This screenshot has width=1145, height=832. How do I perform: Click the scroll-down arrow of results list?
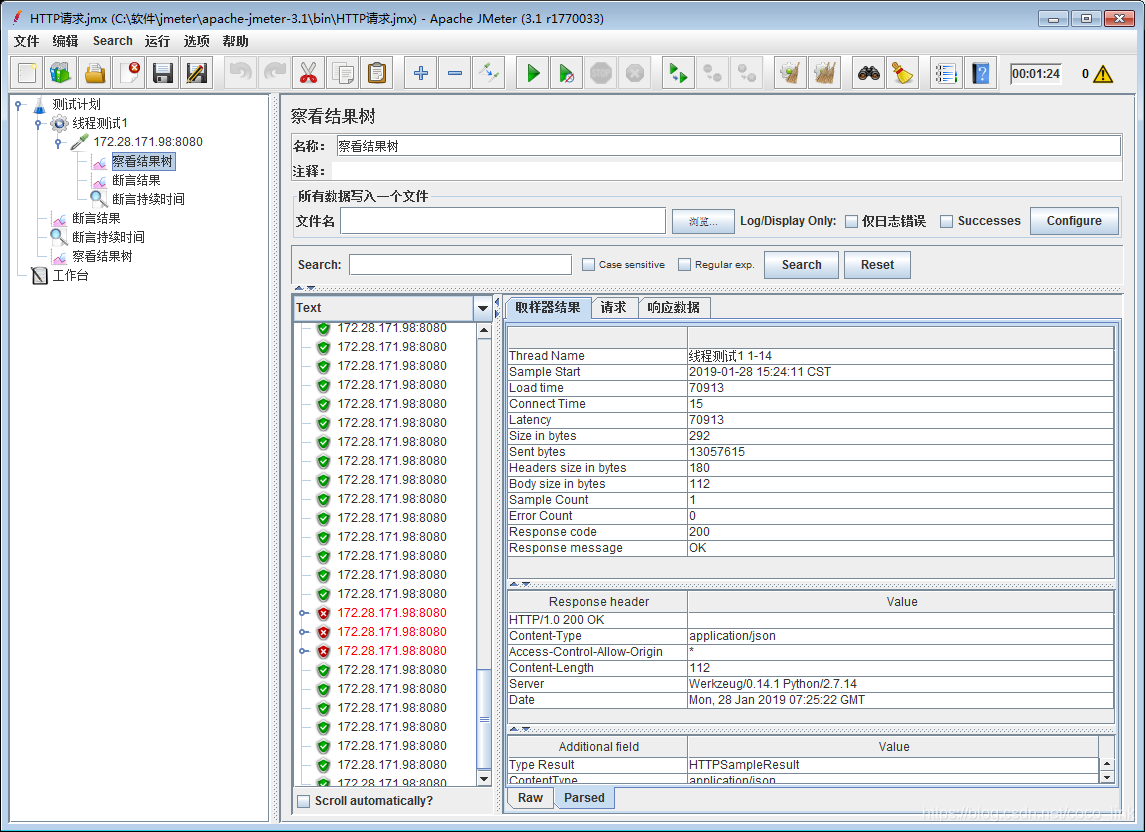pyautogui.click(x=484, y=779)
